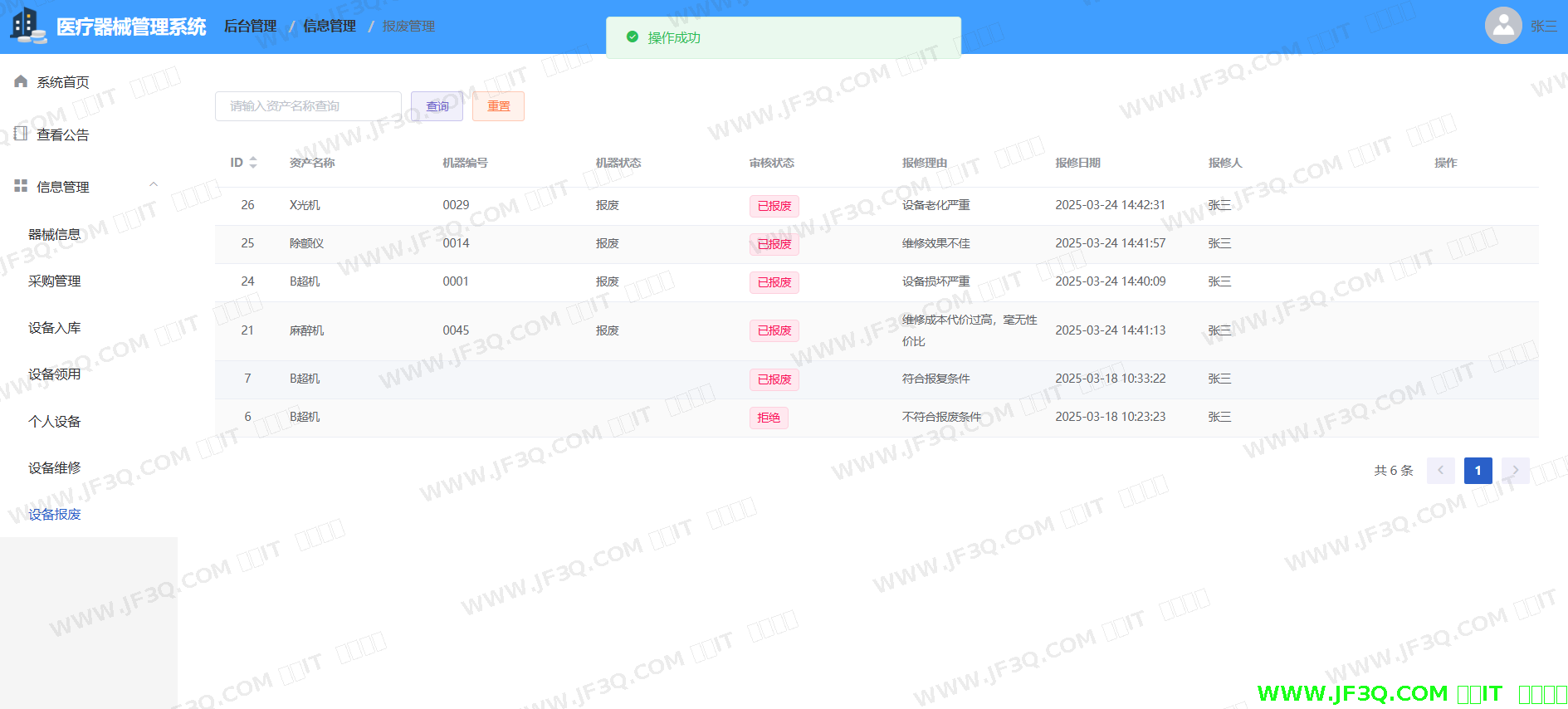
Task: Select 设备维修 sidebar menu item
Action: [55, 468]
